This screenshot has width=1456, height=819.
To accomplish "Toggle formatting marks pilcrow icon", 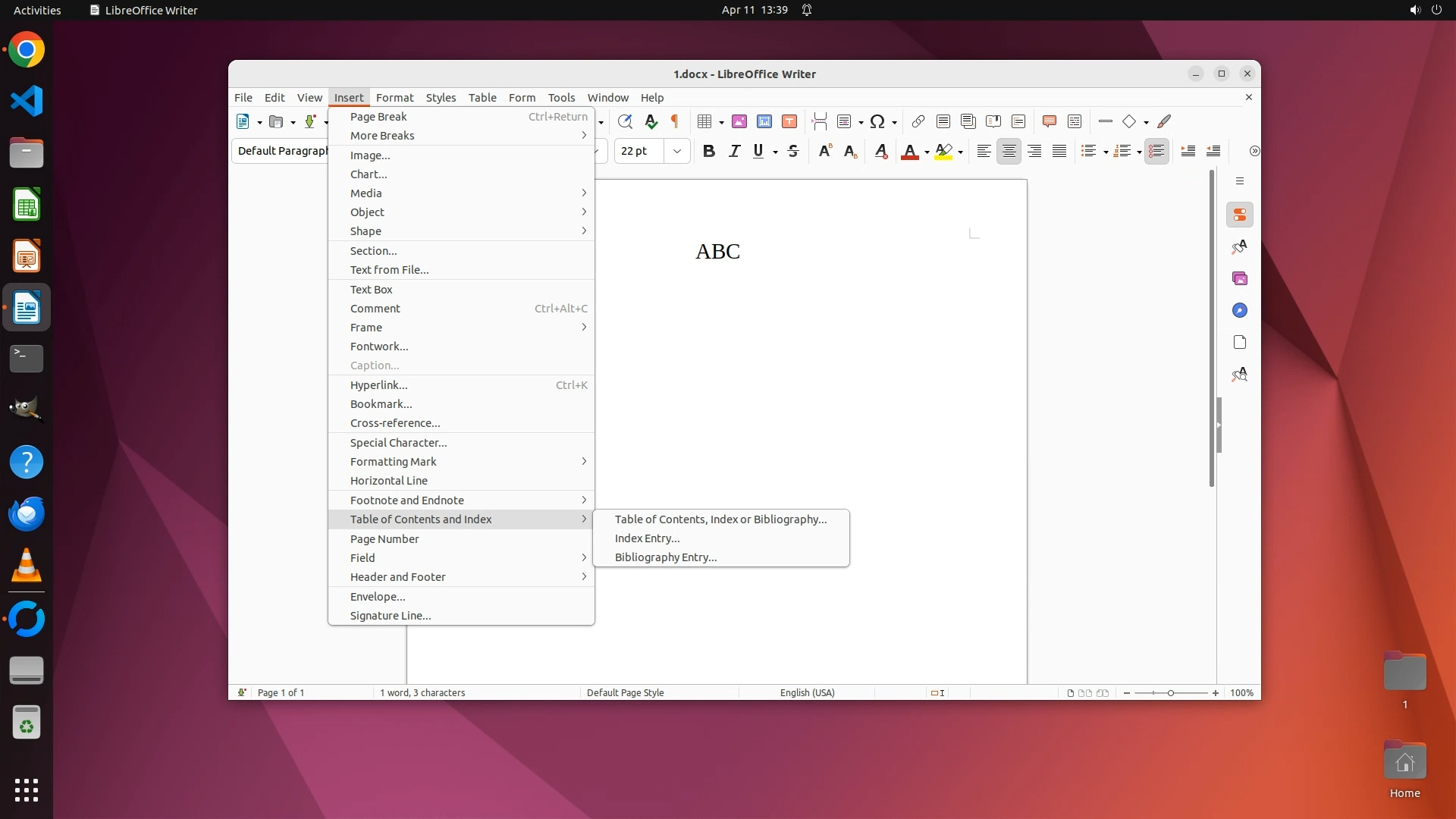I will (x=674, y=121).
